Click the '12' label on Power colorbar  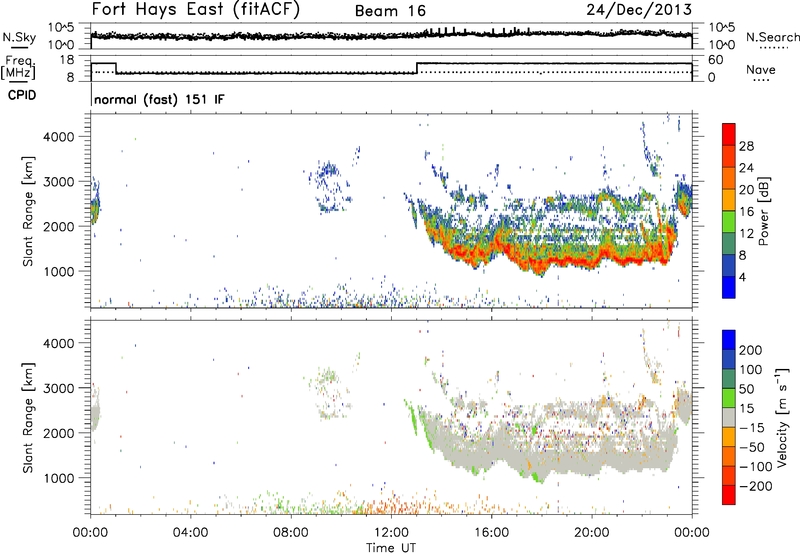pyautogui.click(x=746, y=234)
